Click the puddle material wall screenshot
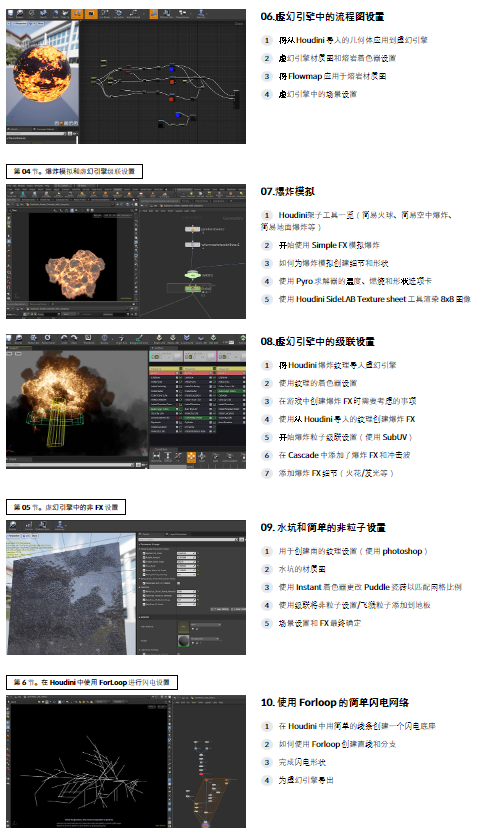503x828 pixels. [126, 587]
